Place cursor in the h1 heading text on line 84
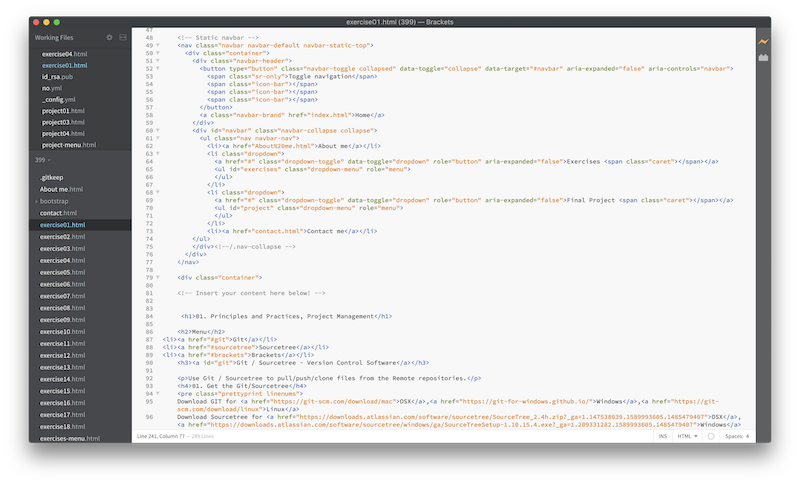Image resolution: width=800 pixels, height=484 pixels. coord(285,316)
